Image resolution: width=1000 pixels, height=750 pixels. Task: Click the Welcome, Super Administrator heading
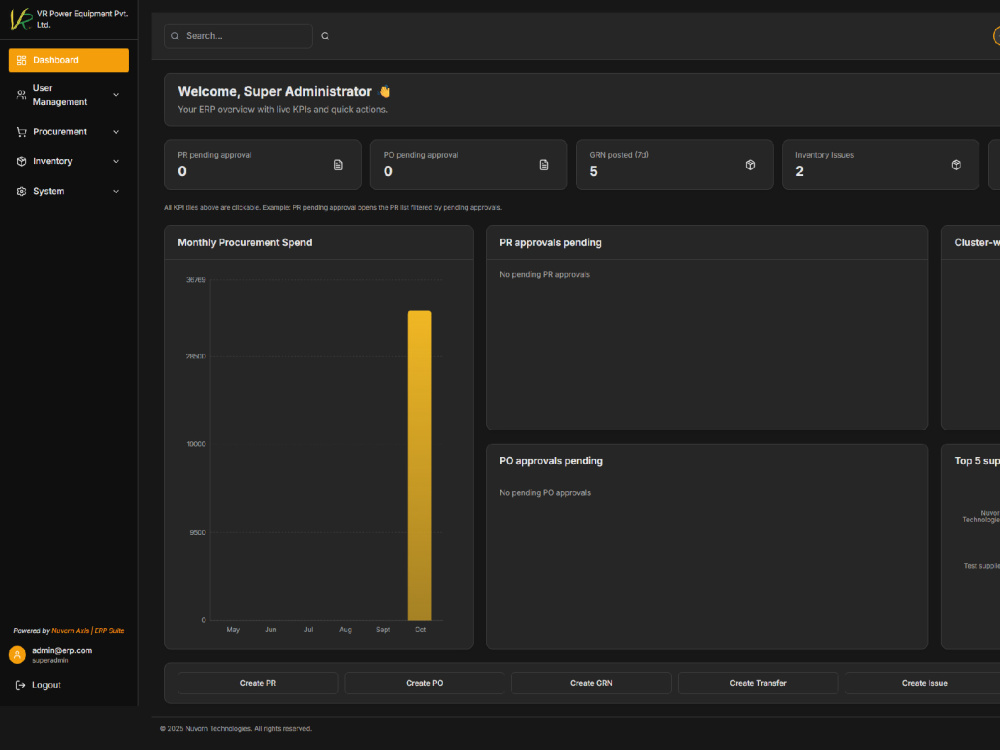click(274, 91)
